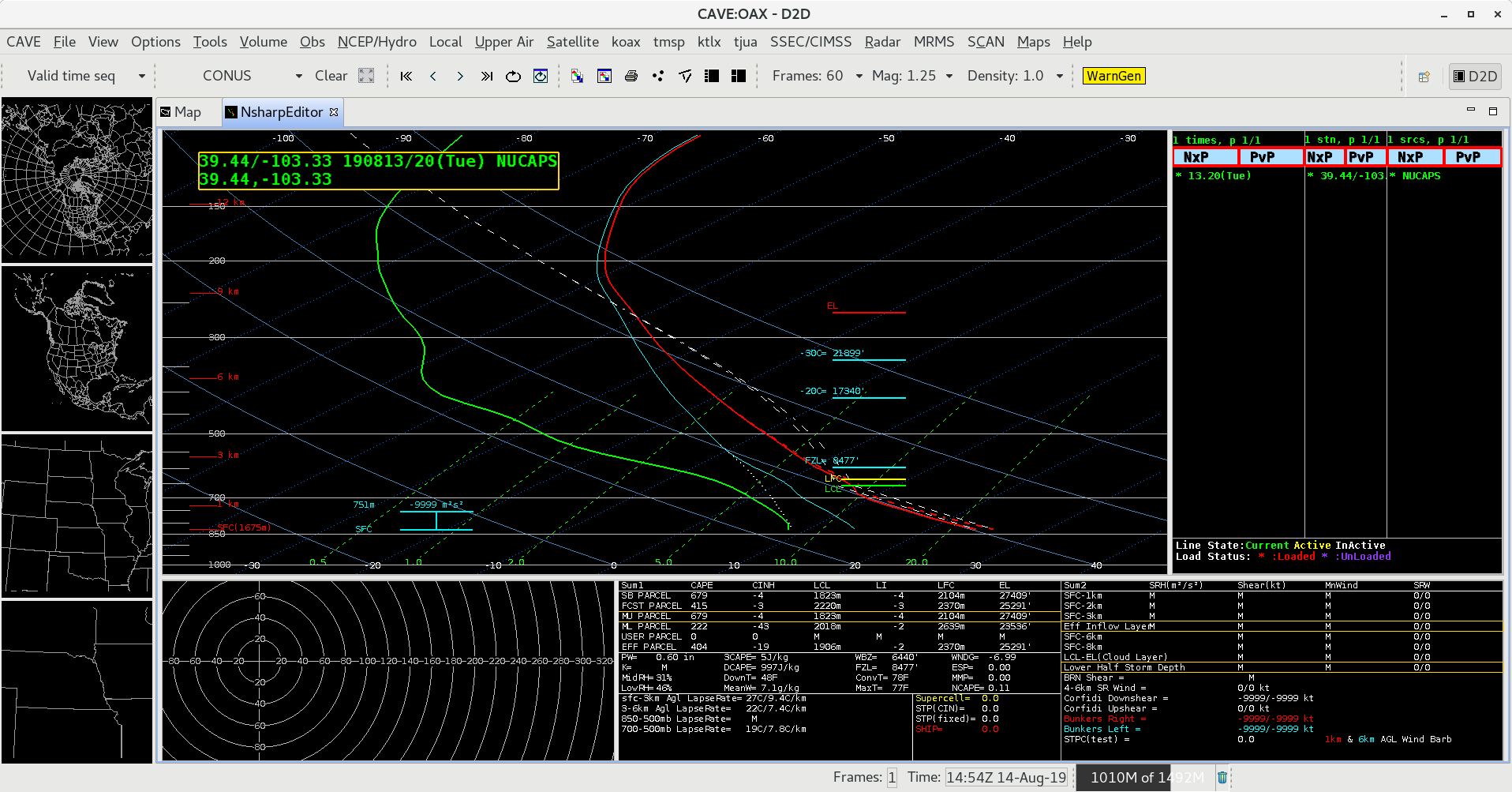The width and height of the screenshot is (1512, 792).
Task: Click PvP under the srcs column
Action: pos(1473,157)
